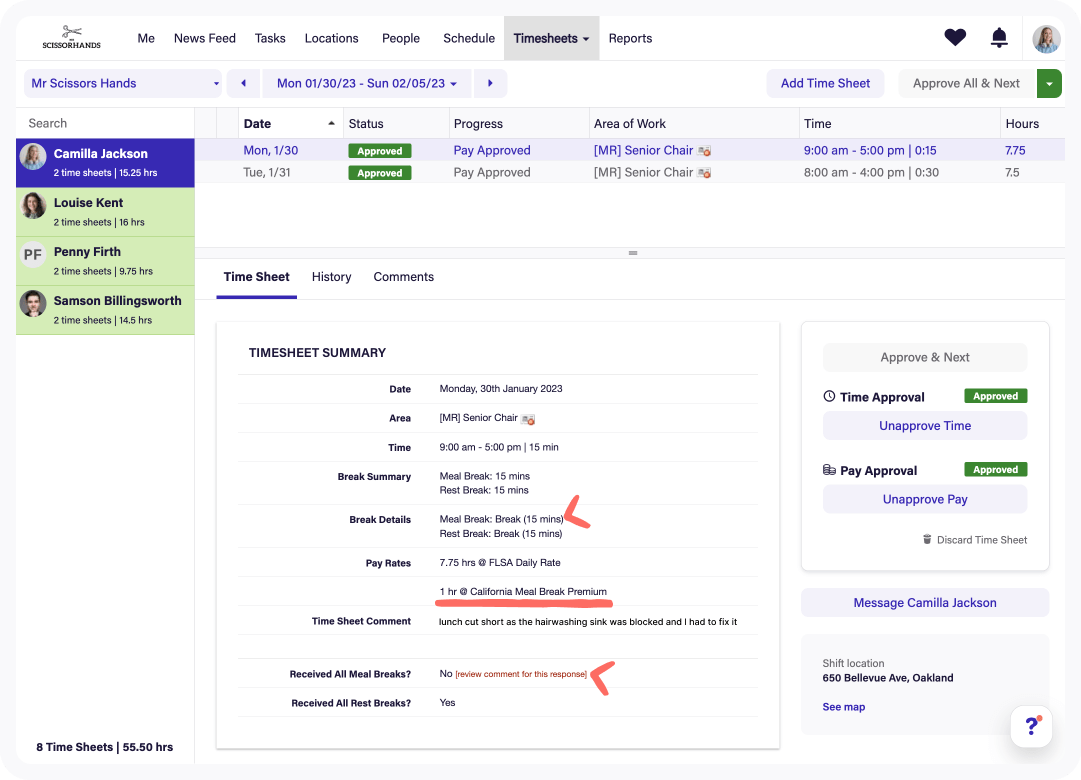Open See map link

[x=843, y=707]
